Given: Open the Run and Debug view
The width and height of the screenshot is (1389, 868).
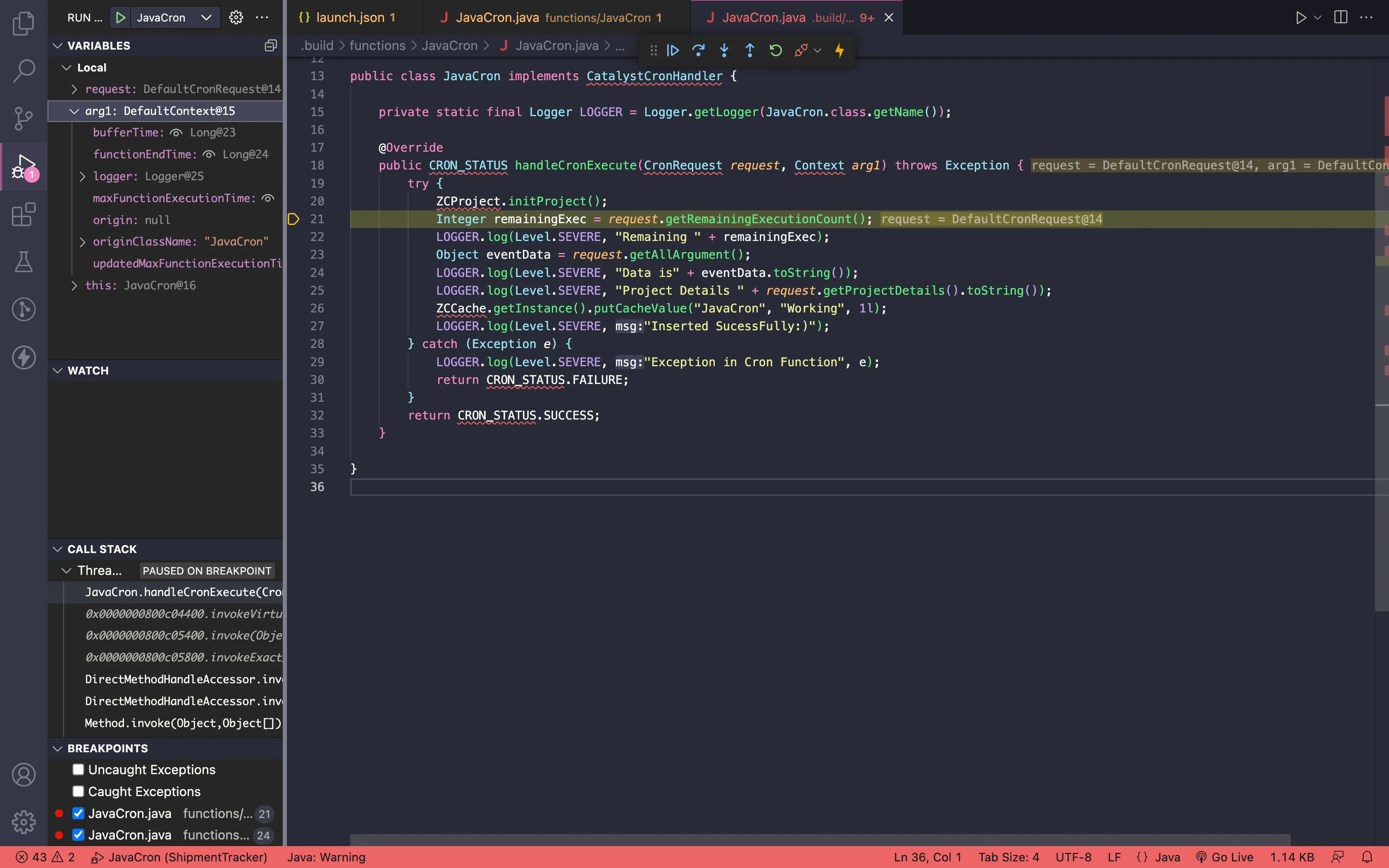Looking at the screenshot, I should (x=24, y=167).
